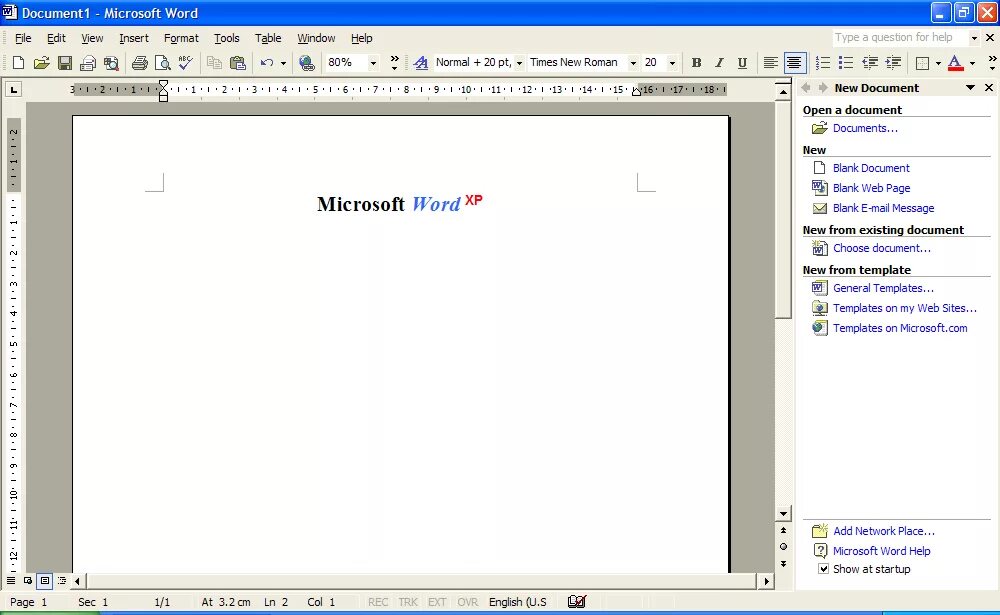The height and width of the screenshot is (615, 1000).
Task: Open the Undo history dropdown arrow
Action: 283,63
